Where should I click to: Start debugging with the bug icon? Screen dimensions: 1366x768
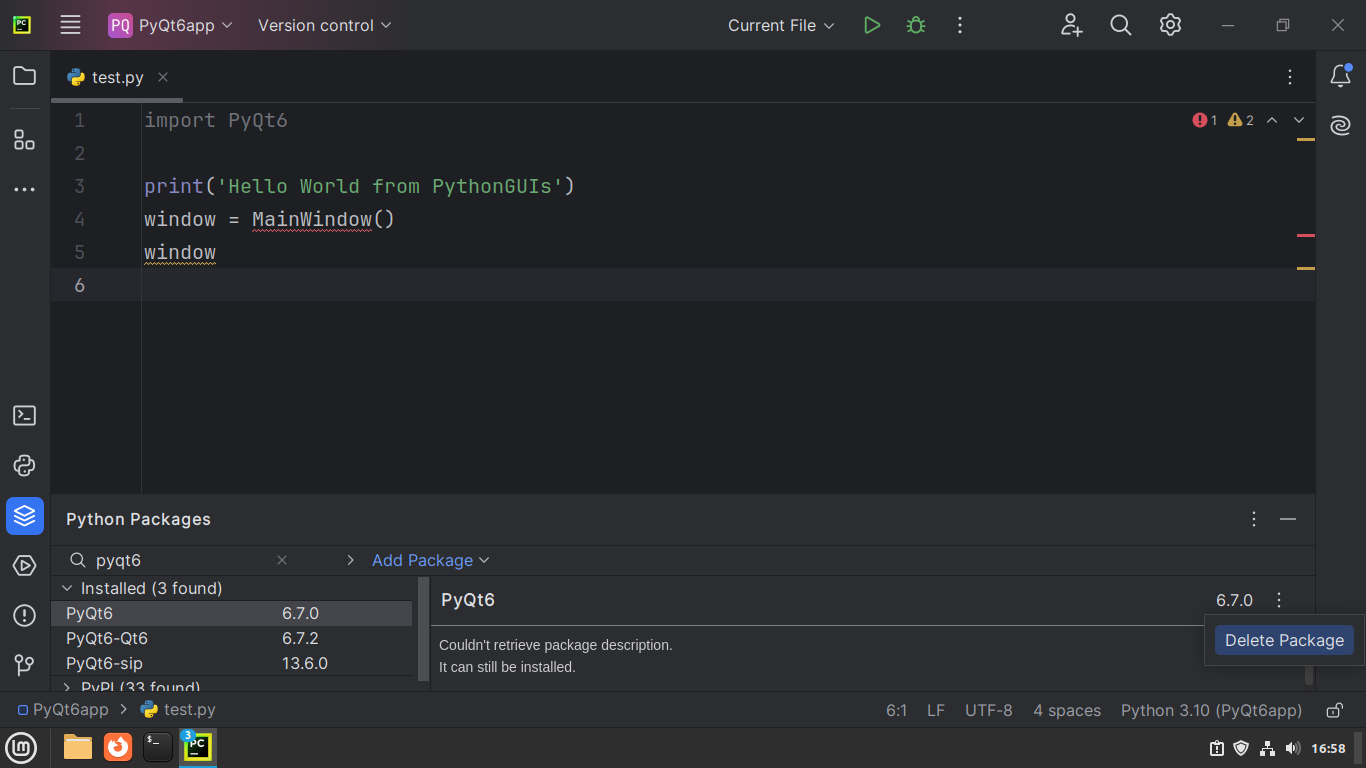[x=916, y=25]
